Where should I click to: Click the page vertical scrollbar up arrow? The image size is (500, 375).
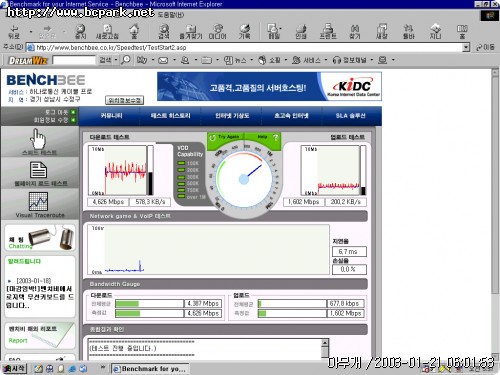tap(496, 73)
